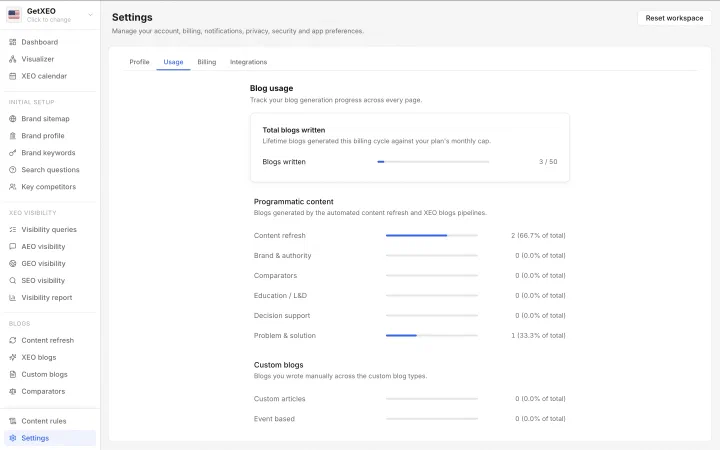
Task: Click the 'Event based' row label
Action: (x=274, y=418)
